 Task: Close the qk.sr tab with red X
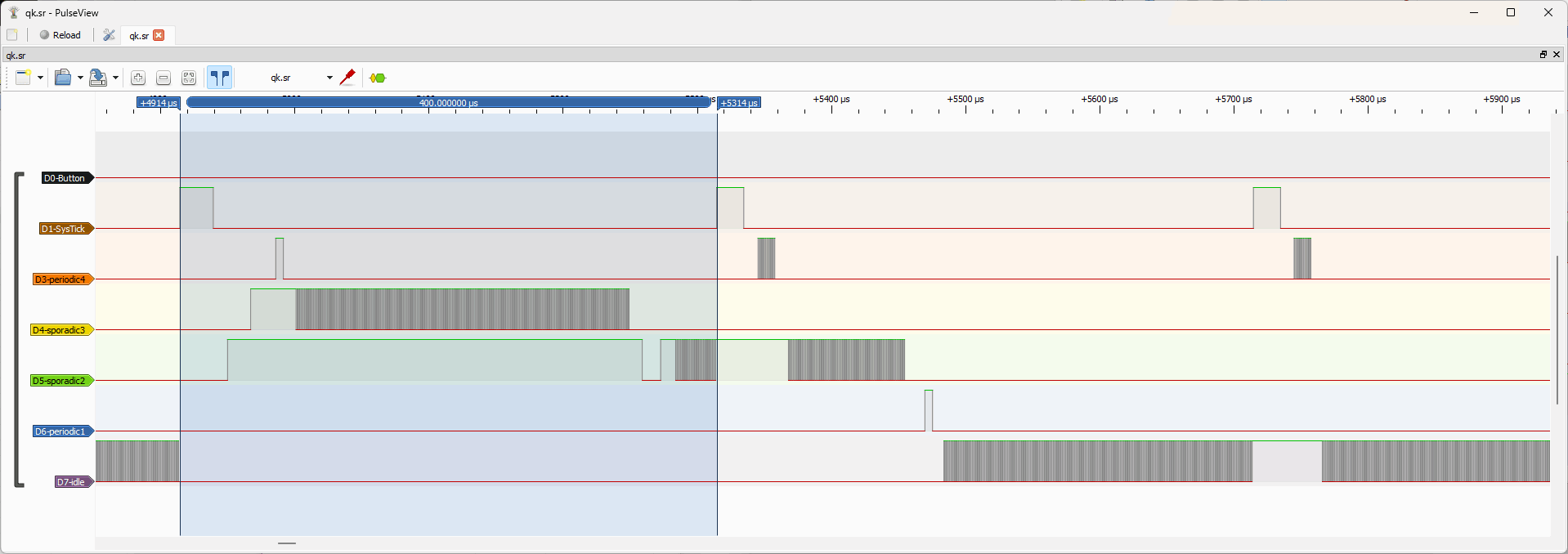(x=159, y=35)
